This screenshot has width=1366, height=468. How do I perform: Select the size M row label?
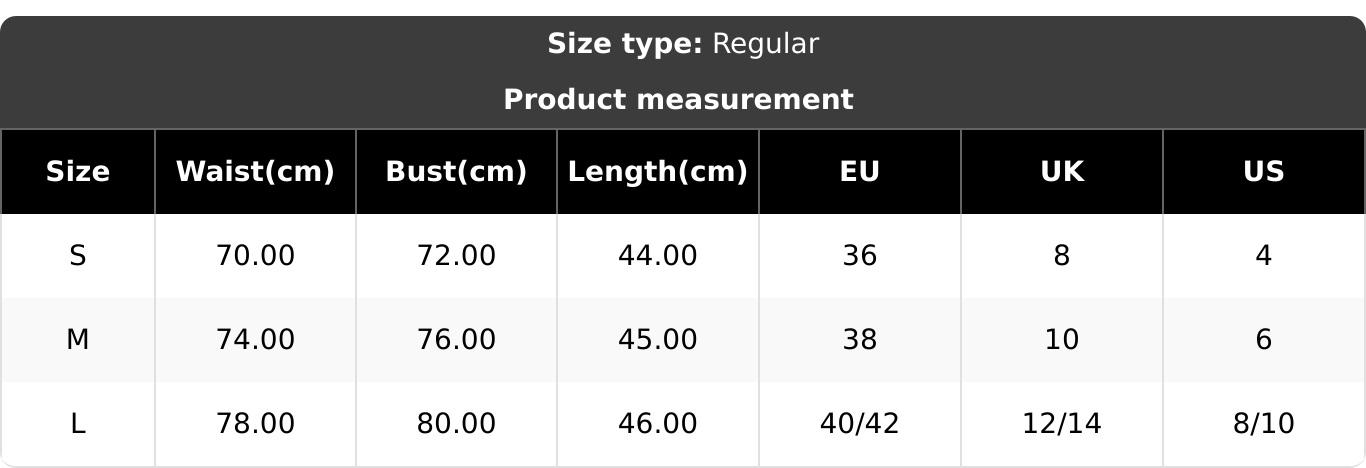pos(77,340)
